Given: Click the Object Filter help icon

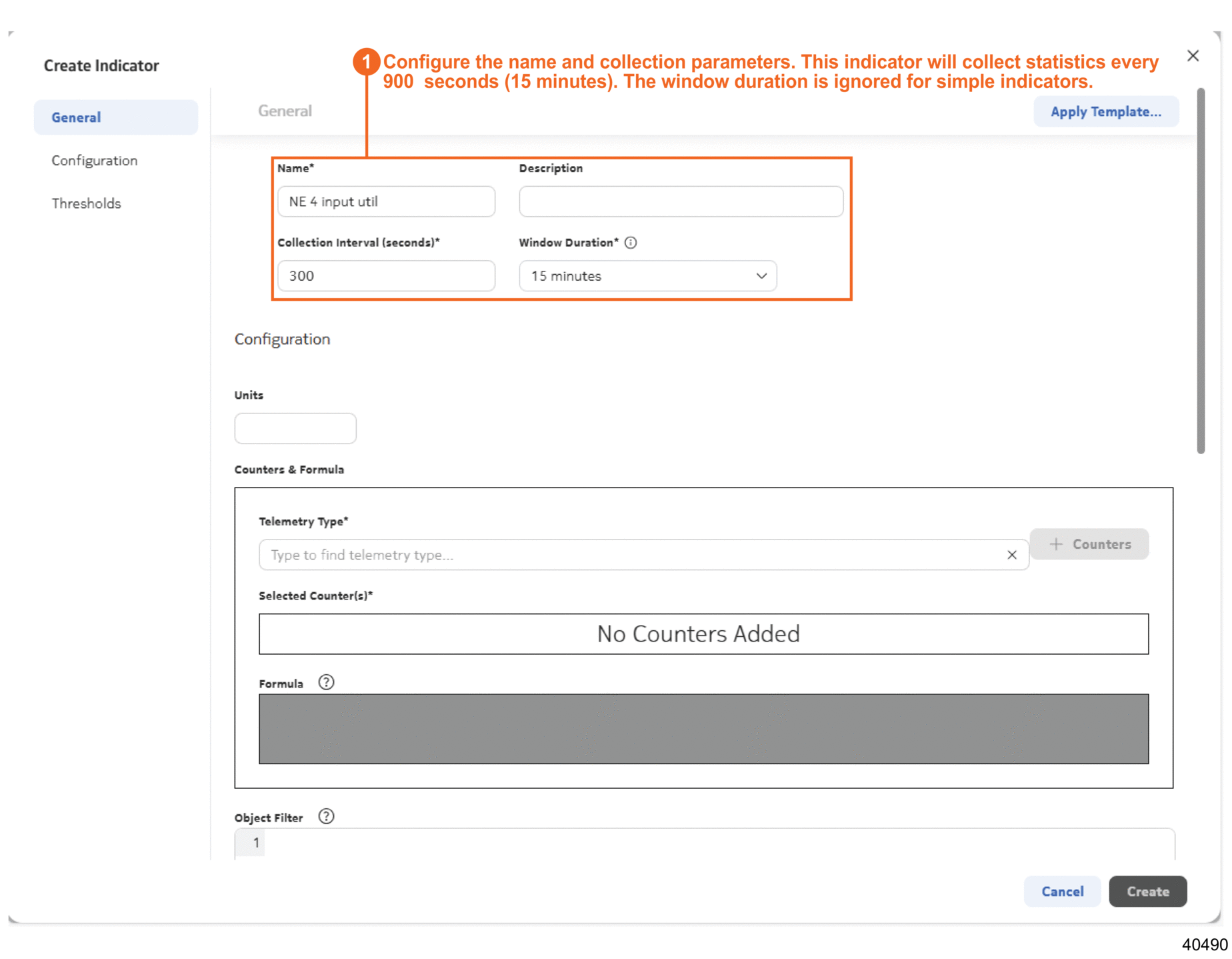Looking at the screenshot, I should (x=326, y=816).
